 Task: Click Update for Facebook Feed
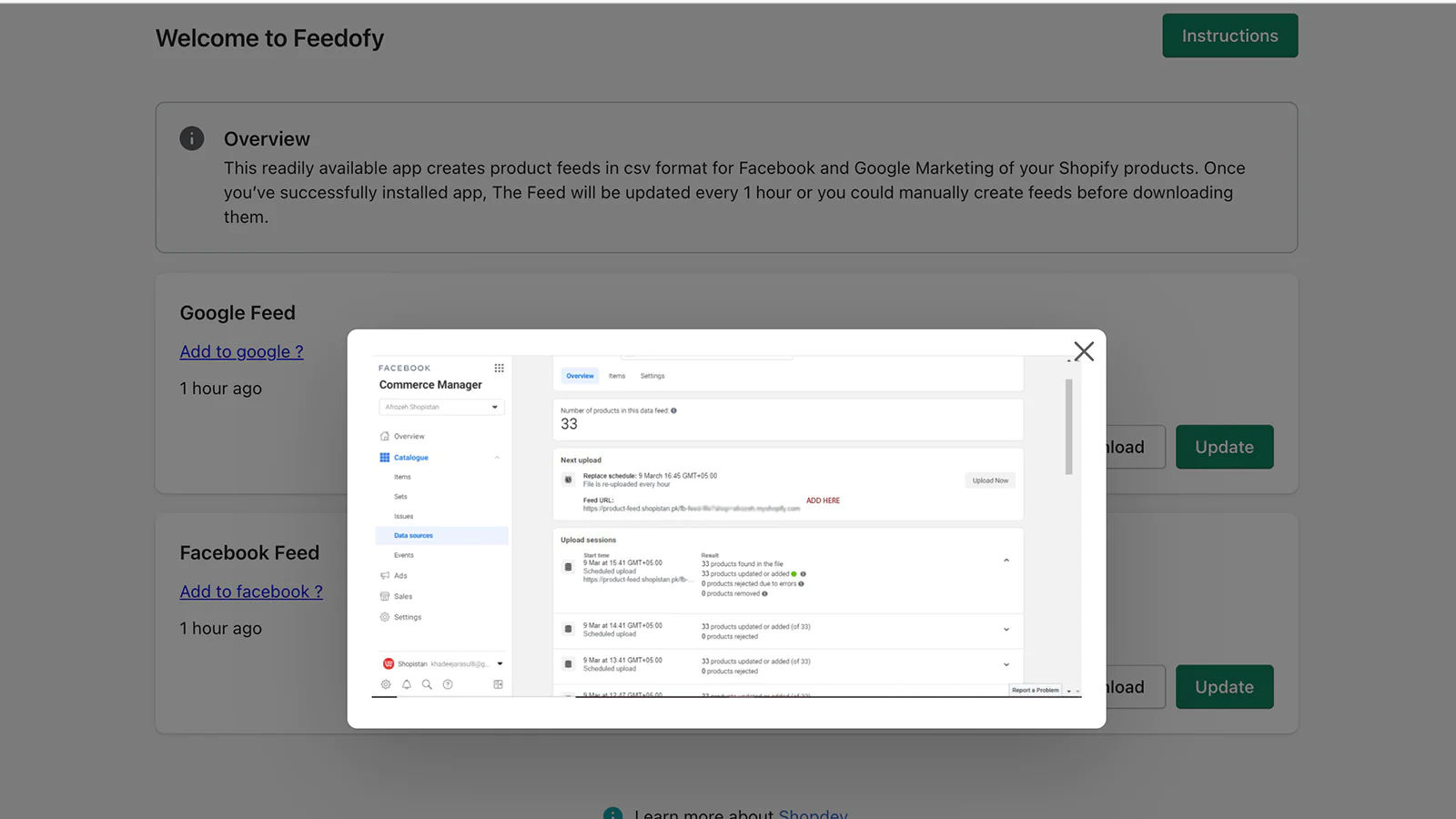click(1224, 687)
